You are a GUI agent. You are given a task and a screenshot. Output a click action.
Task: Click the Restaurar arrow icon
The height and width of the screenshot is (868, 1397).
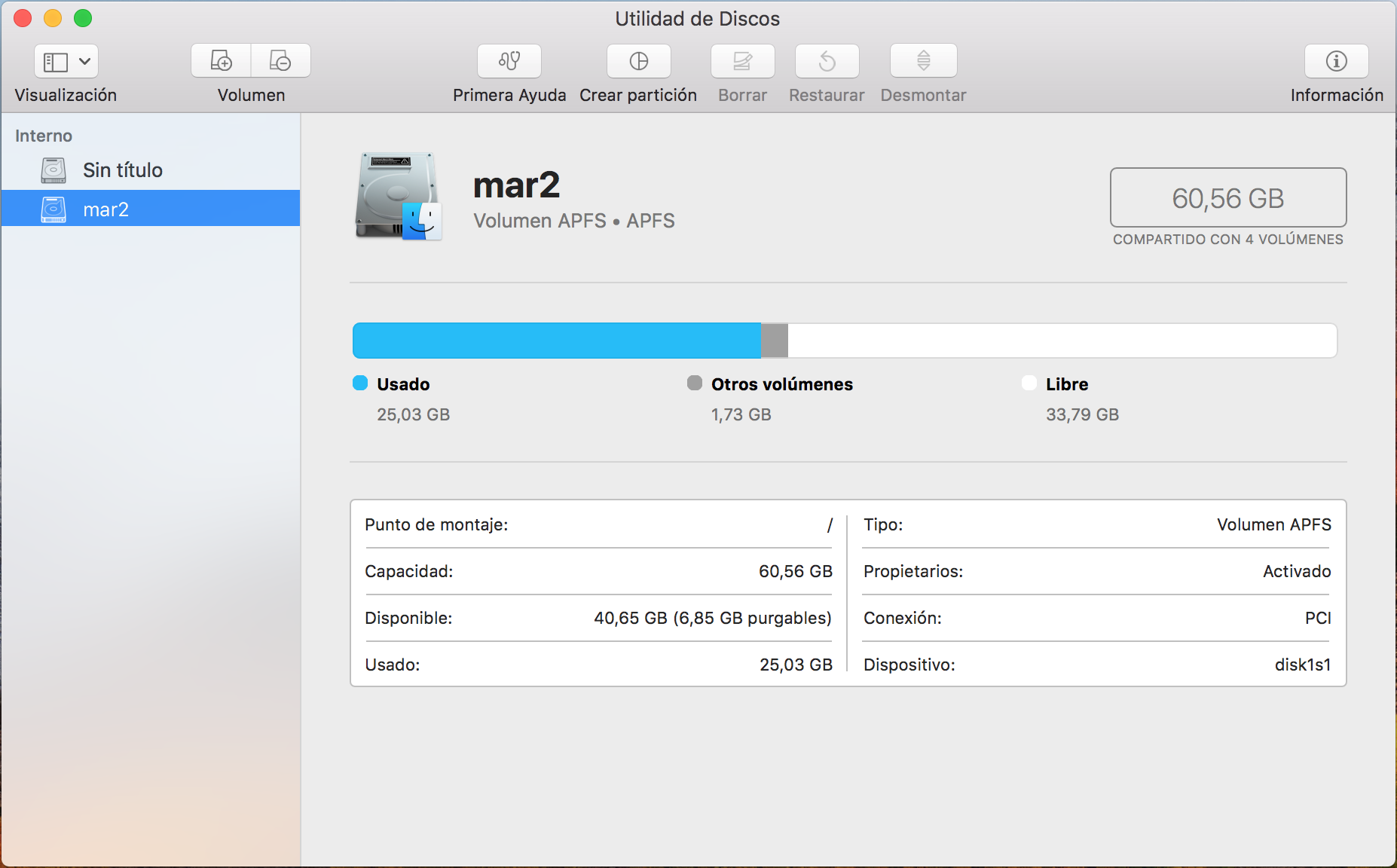[827, 61]
